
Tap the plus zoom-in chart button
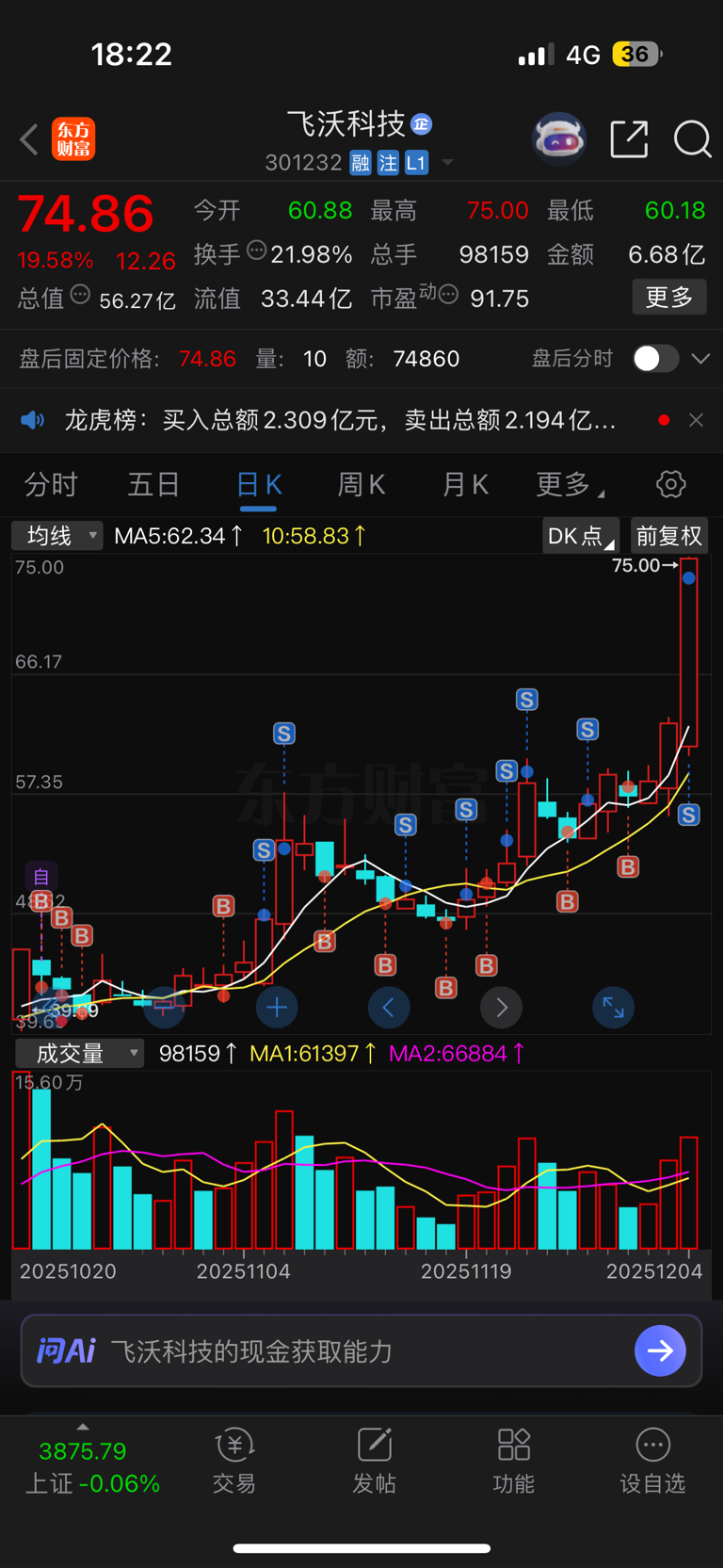pos(277,1008)
